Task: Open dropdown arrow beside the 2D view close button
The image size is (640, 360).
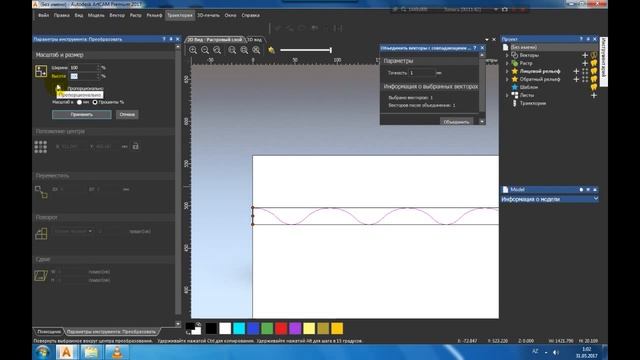Action: 487,40
